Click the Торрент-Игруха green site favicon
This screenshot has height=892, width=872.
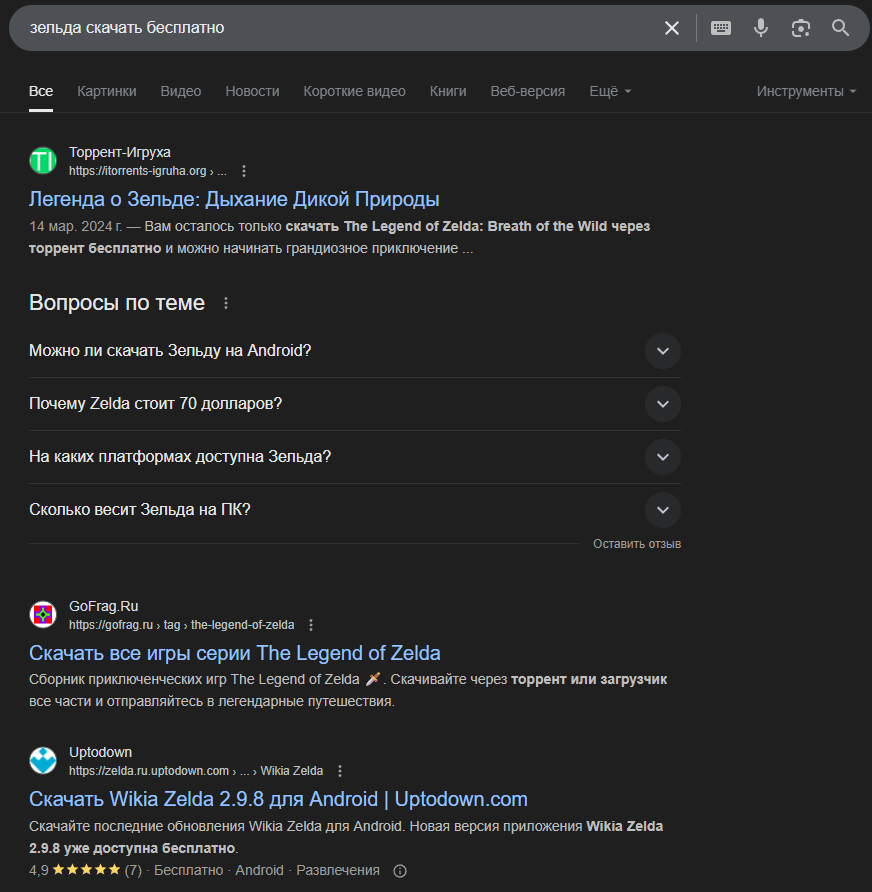point(43,160)
